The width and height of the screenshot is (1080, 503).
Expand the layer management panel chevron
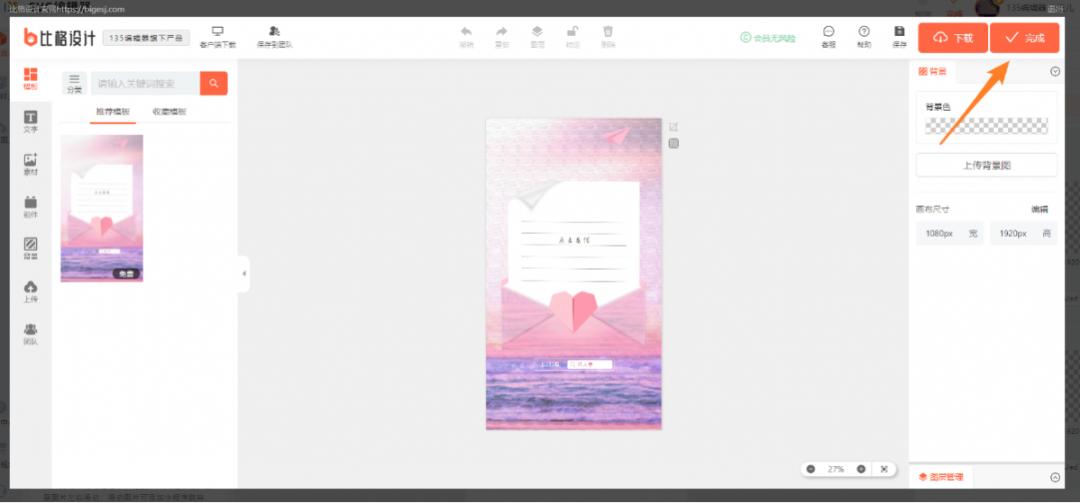1055,478
